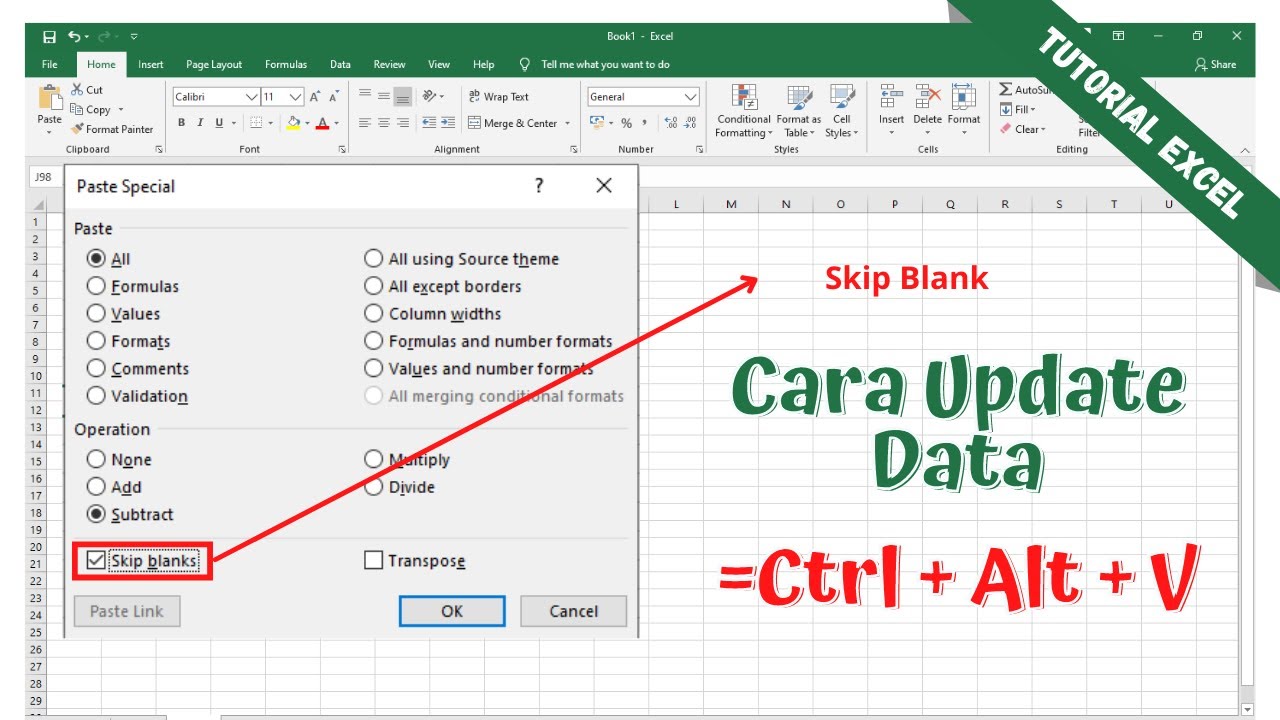Select the Comments paste option
Screen dimensions: 1280x720
96,369
